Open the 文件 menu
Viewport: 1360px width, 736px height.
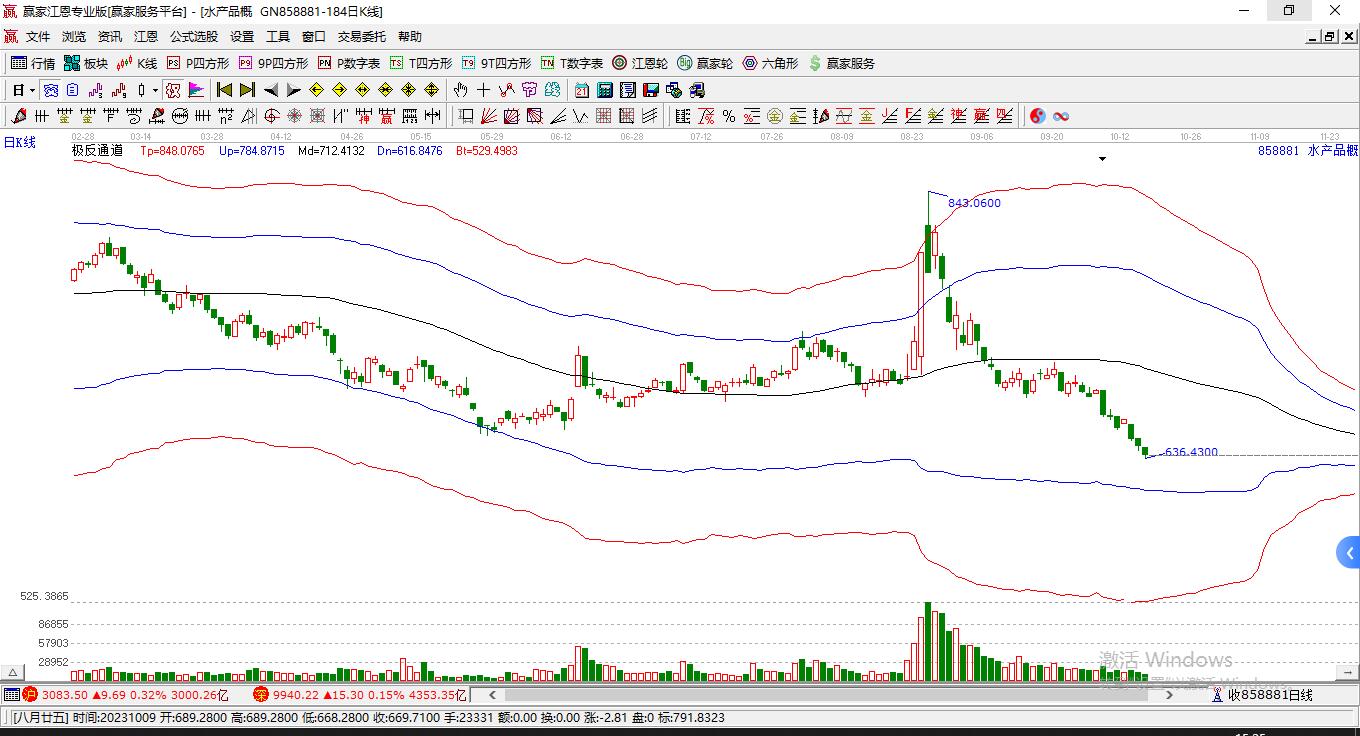(38, 37)
